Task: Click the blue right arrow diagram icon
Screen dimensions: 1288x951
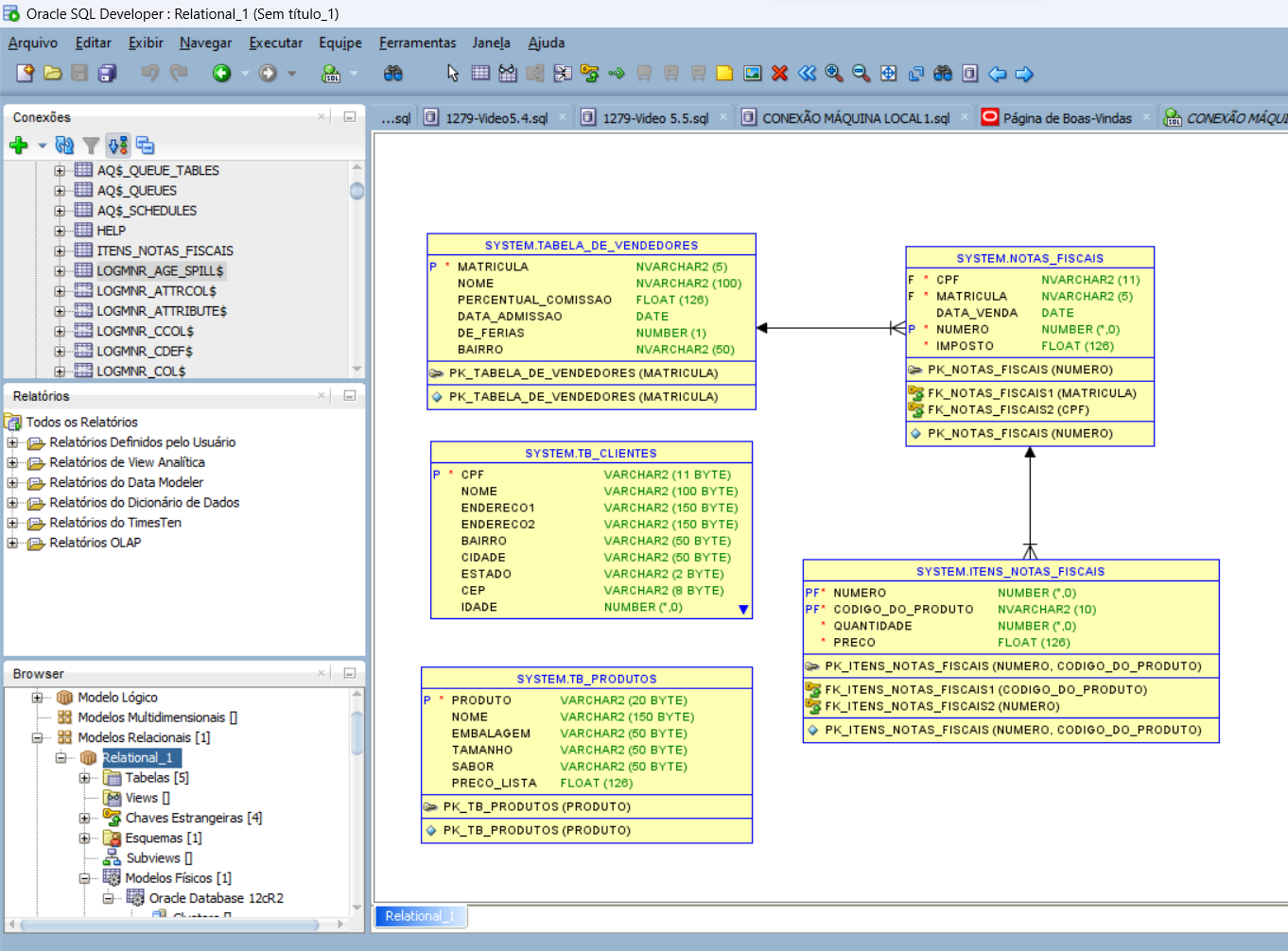Action: coord(1024,73)
